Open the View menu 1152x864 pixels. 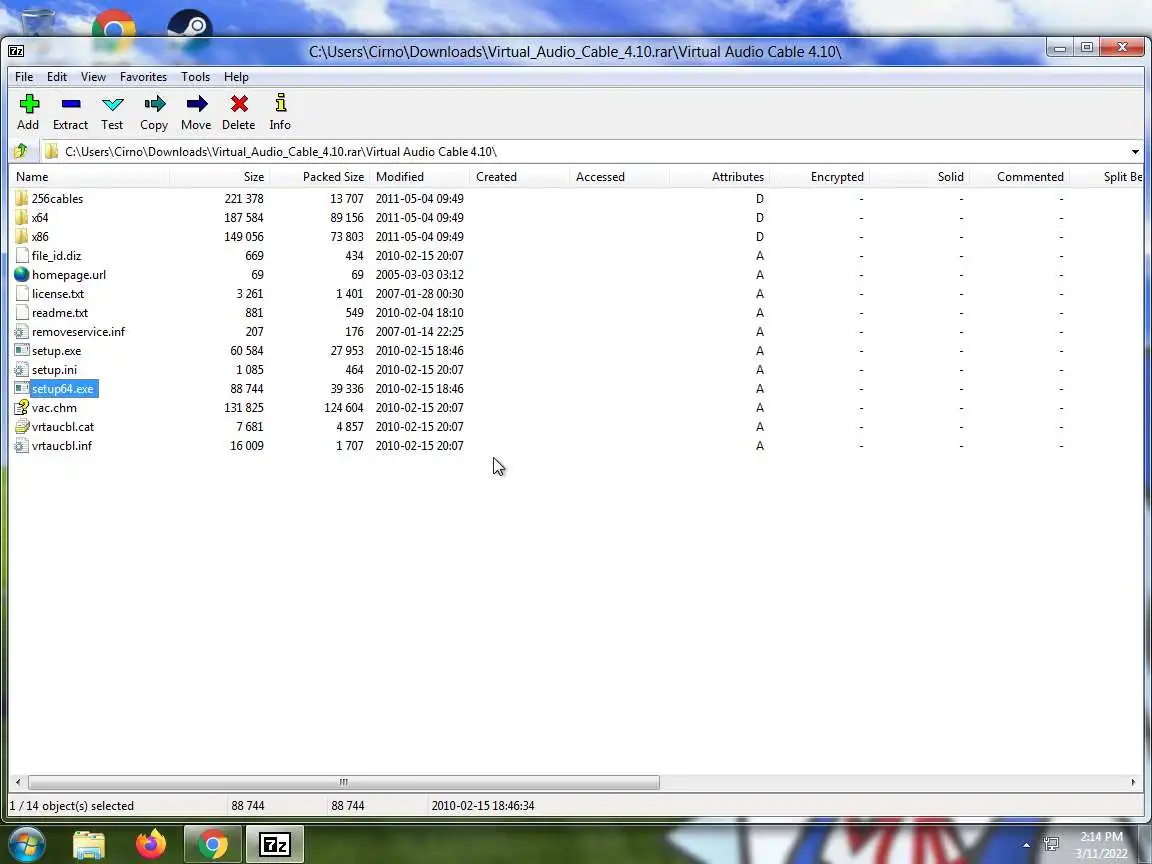click(93, 76)
